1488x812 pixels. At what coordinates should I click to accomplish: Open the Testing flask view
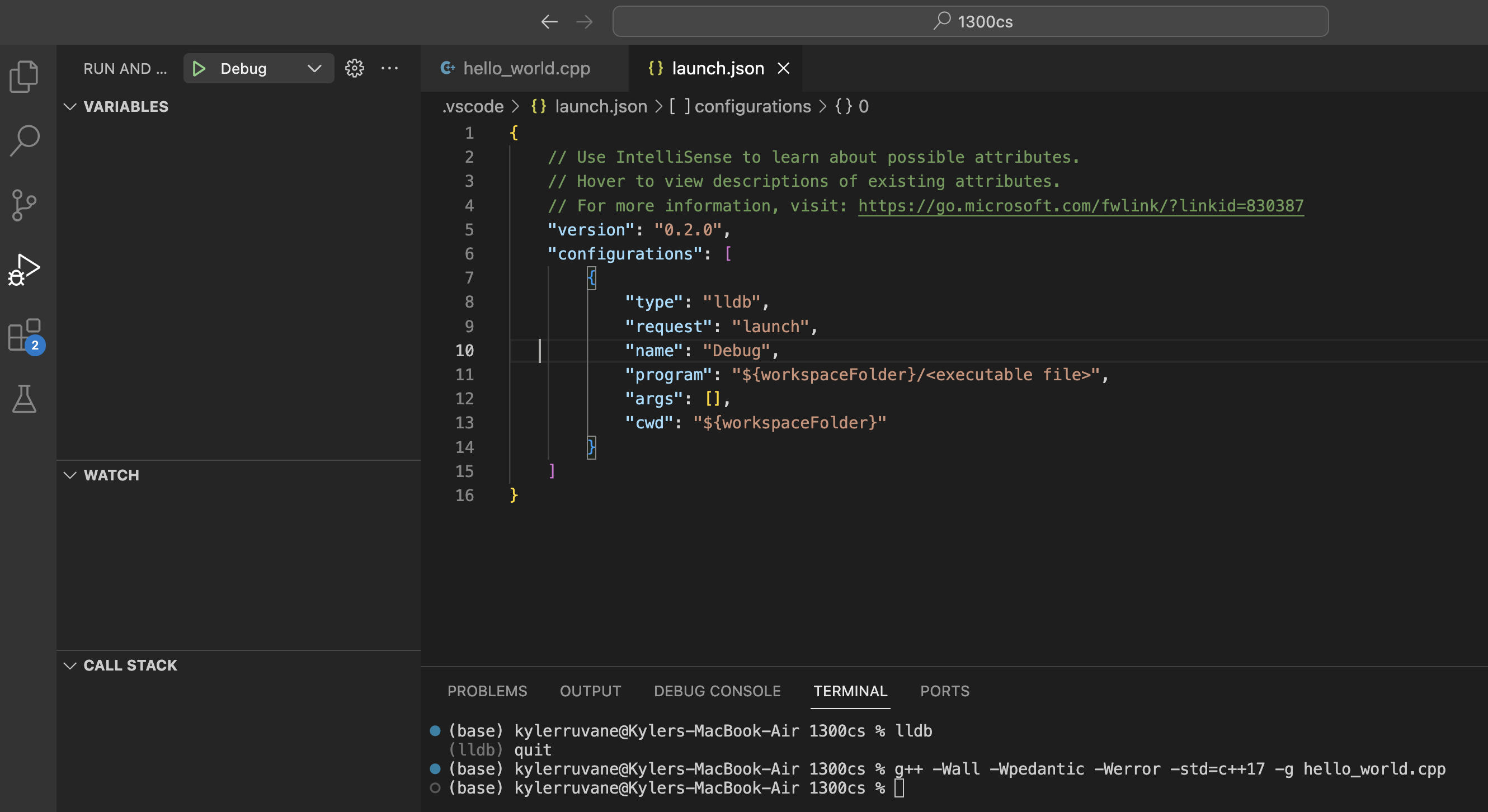pyautogui.click(x=24, y=399)
